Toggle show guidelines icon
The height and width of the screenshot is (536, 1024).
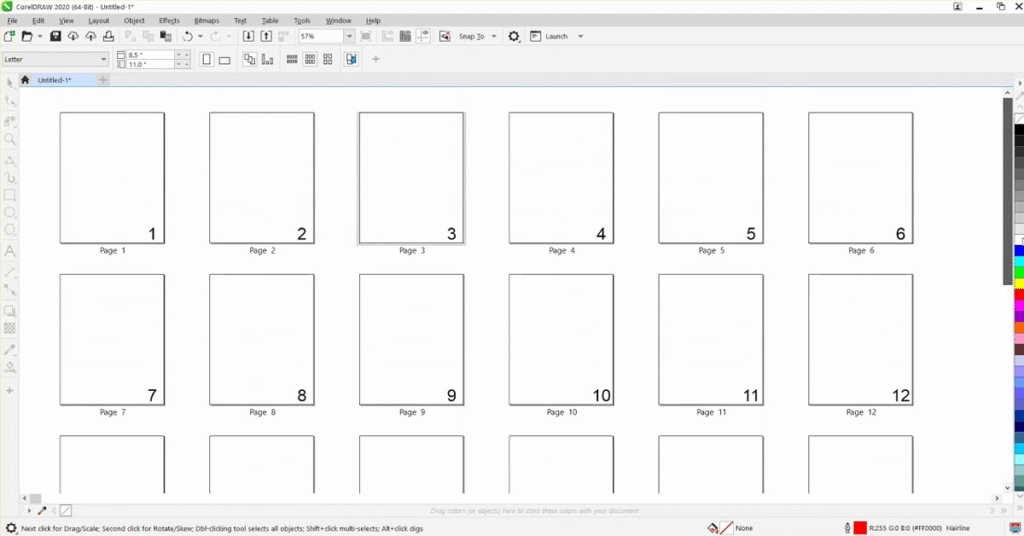(x=423, y=37)
